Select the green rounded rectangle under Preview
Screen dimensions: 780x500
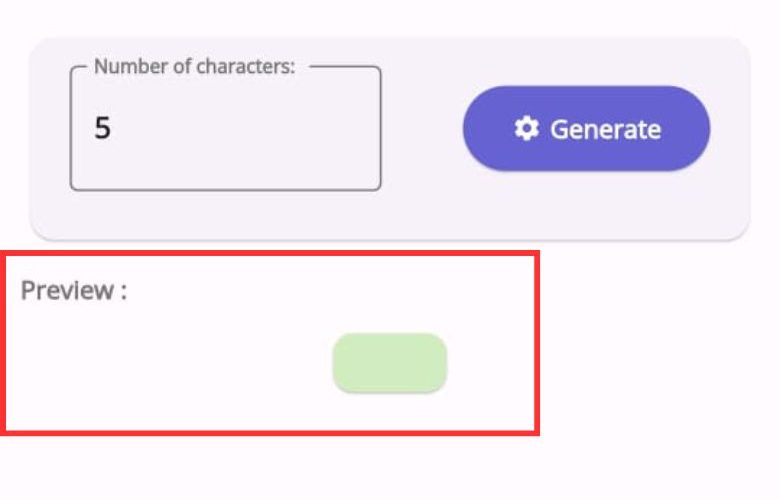tap(390, 363)
